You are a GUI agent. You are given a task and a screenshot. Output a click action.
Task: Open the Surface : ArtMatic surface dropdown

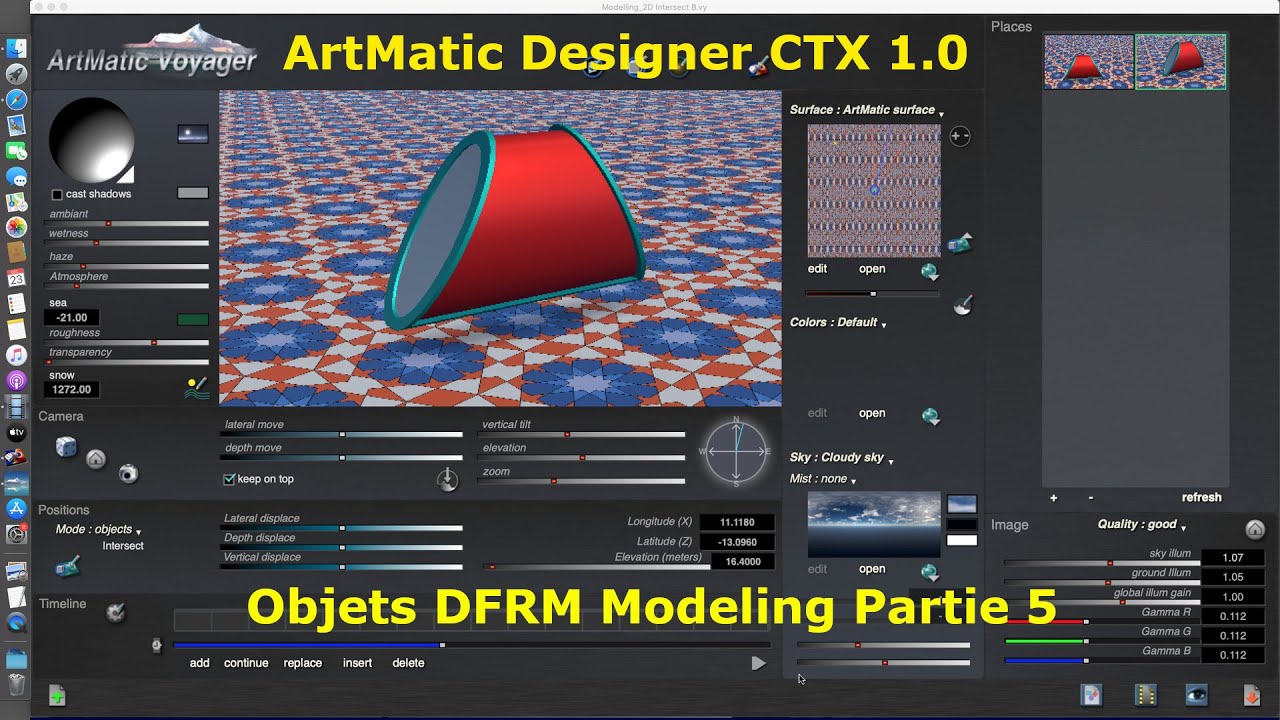[866, 110]
